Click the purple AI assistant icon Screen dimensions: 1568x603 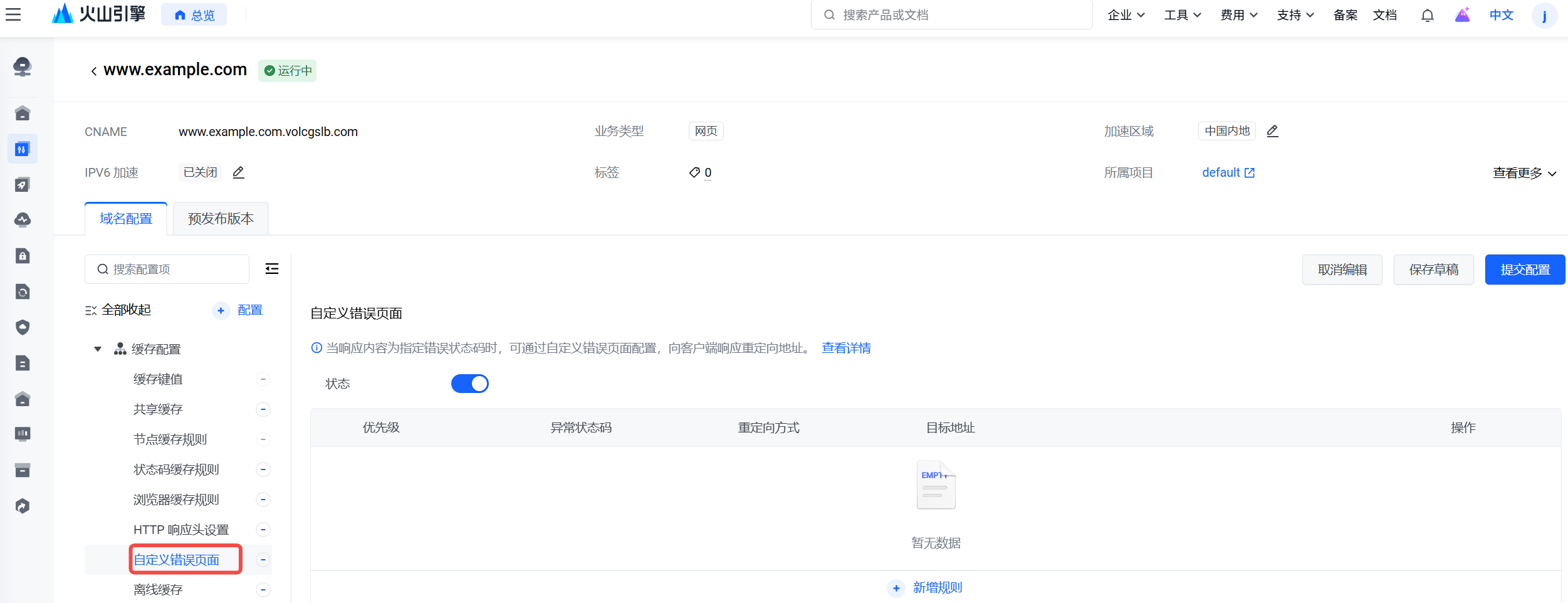click(1462, 15)
